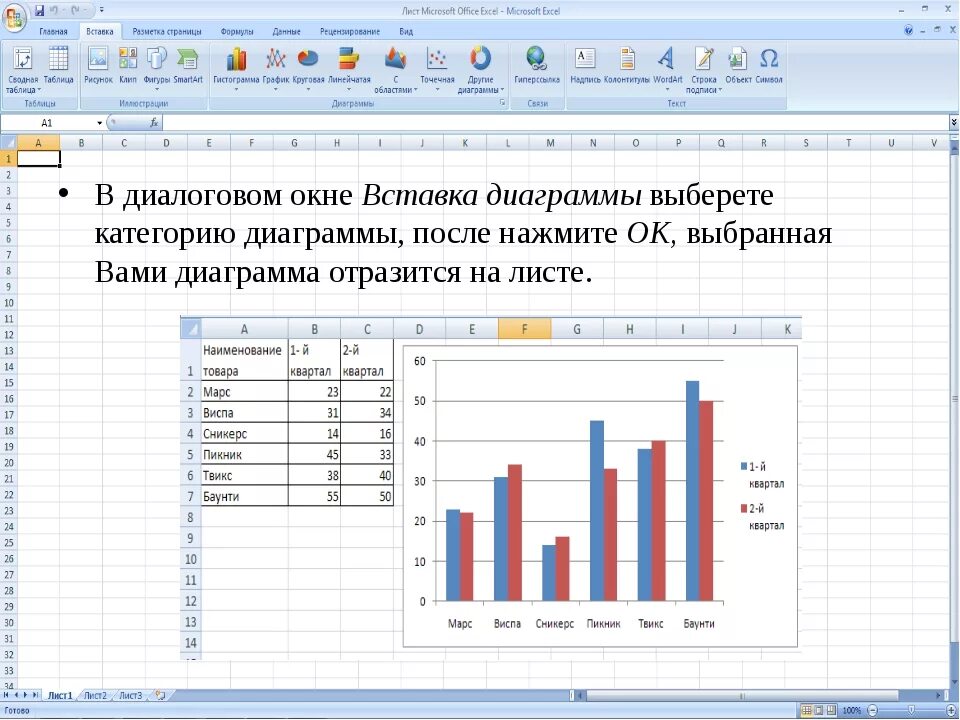Viewport: 960px width, 720px height.
Task: Click cell containing Сникерс in embedded table
Action: pyautogui.click(x=244, y=433)
